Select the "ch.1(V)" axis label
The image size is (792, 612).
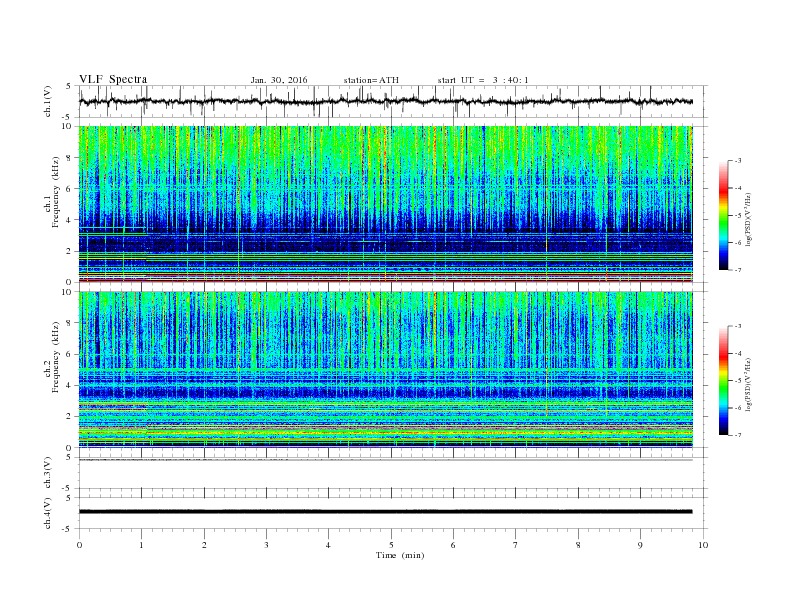coord(48,101)
